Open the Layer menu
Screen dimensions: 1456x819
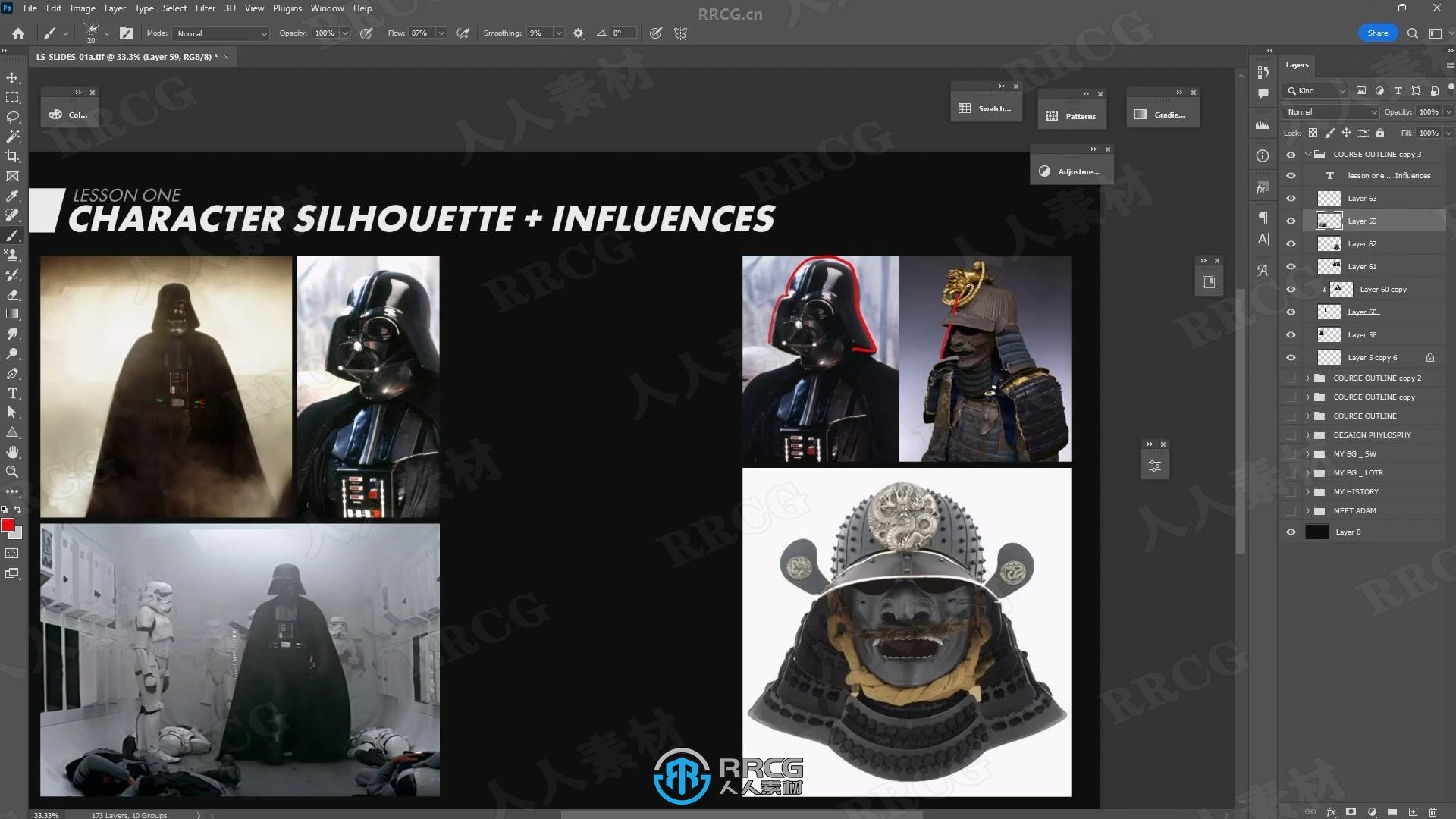(115, 8)
